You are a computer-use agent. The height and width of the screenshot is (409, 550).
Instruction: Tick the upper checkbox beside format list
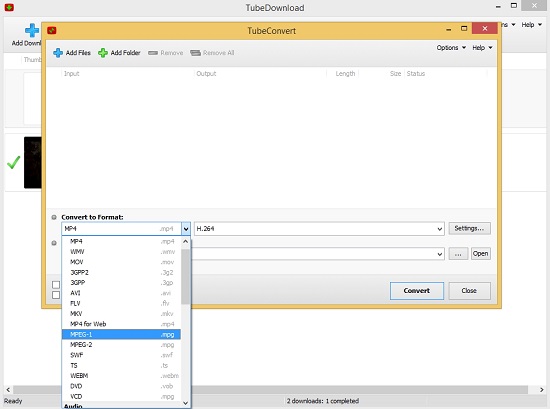pos(56,284)
